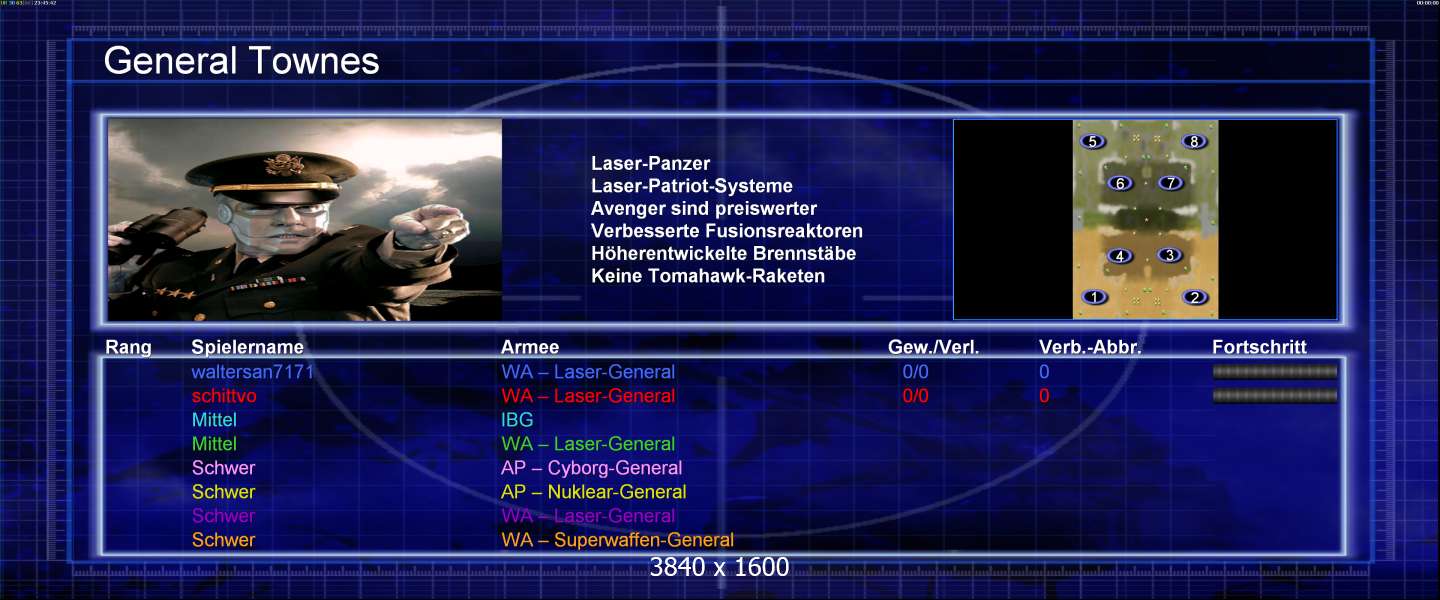Choose start position 6 on the map
The image size is (1440, 600).
[1120, 183]
